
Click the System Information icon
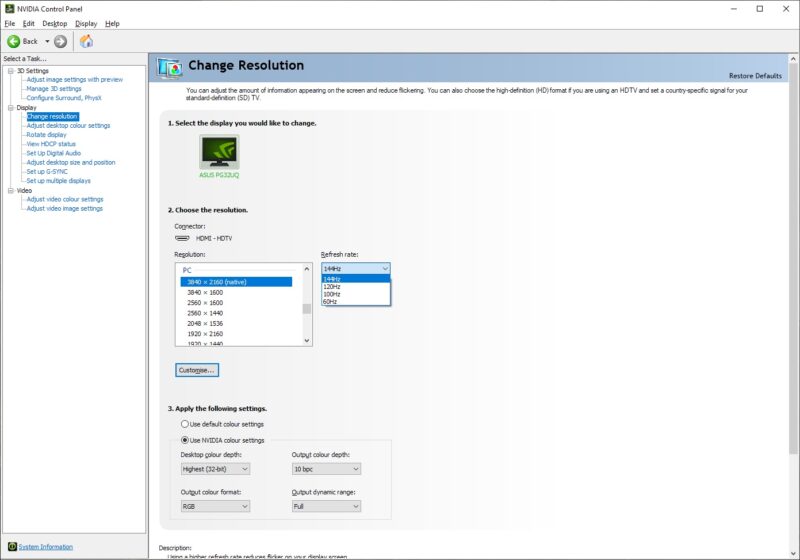12,547
